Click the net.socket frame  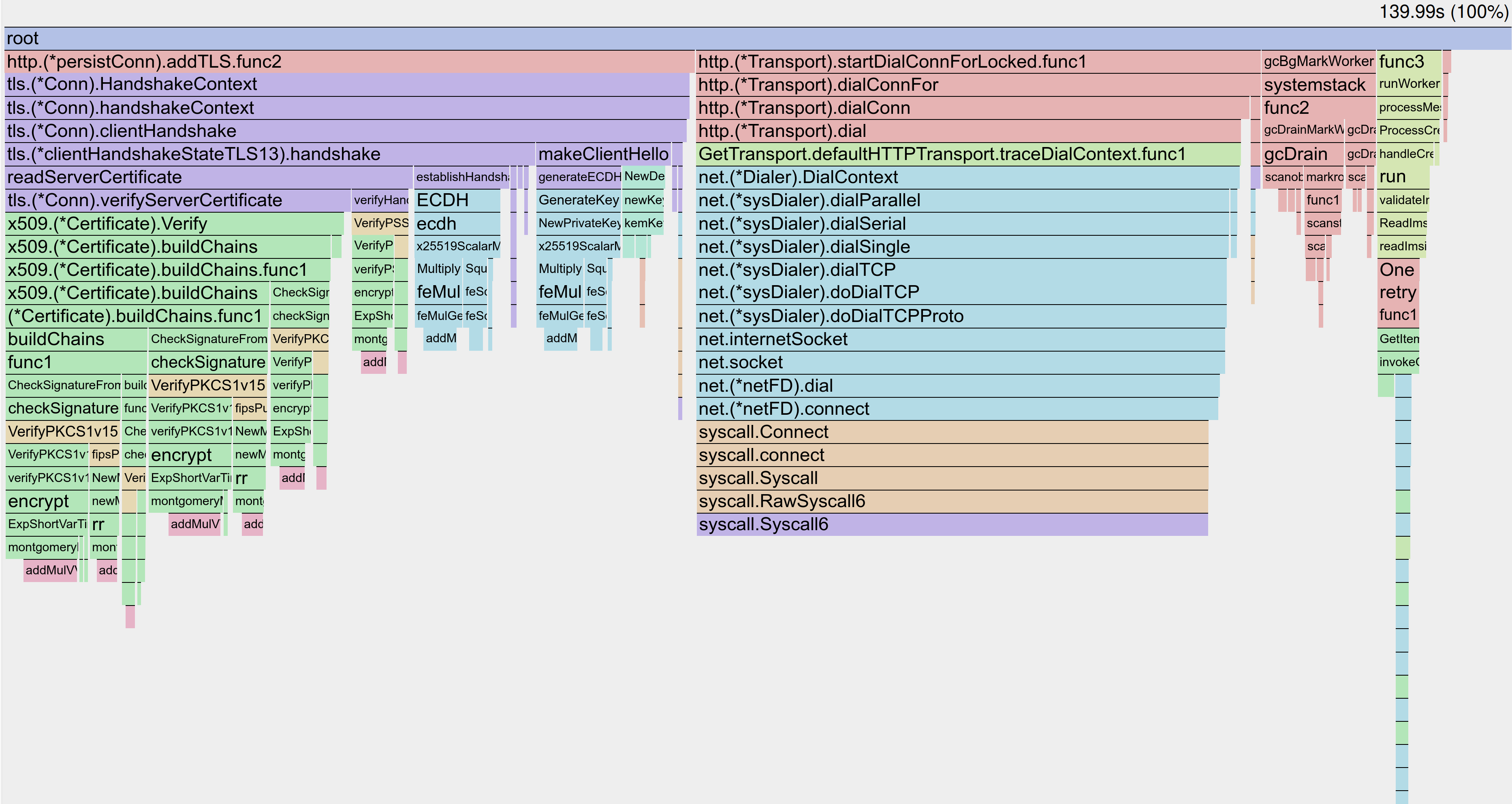pyautogui.click(x=961, y=363)
